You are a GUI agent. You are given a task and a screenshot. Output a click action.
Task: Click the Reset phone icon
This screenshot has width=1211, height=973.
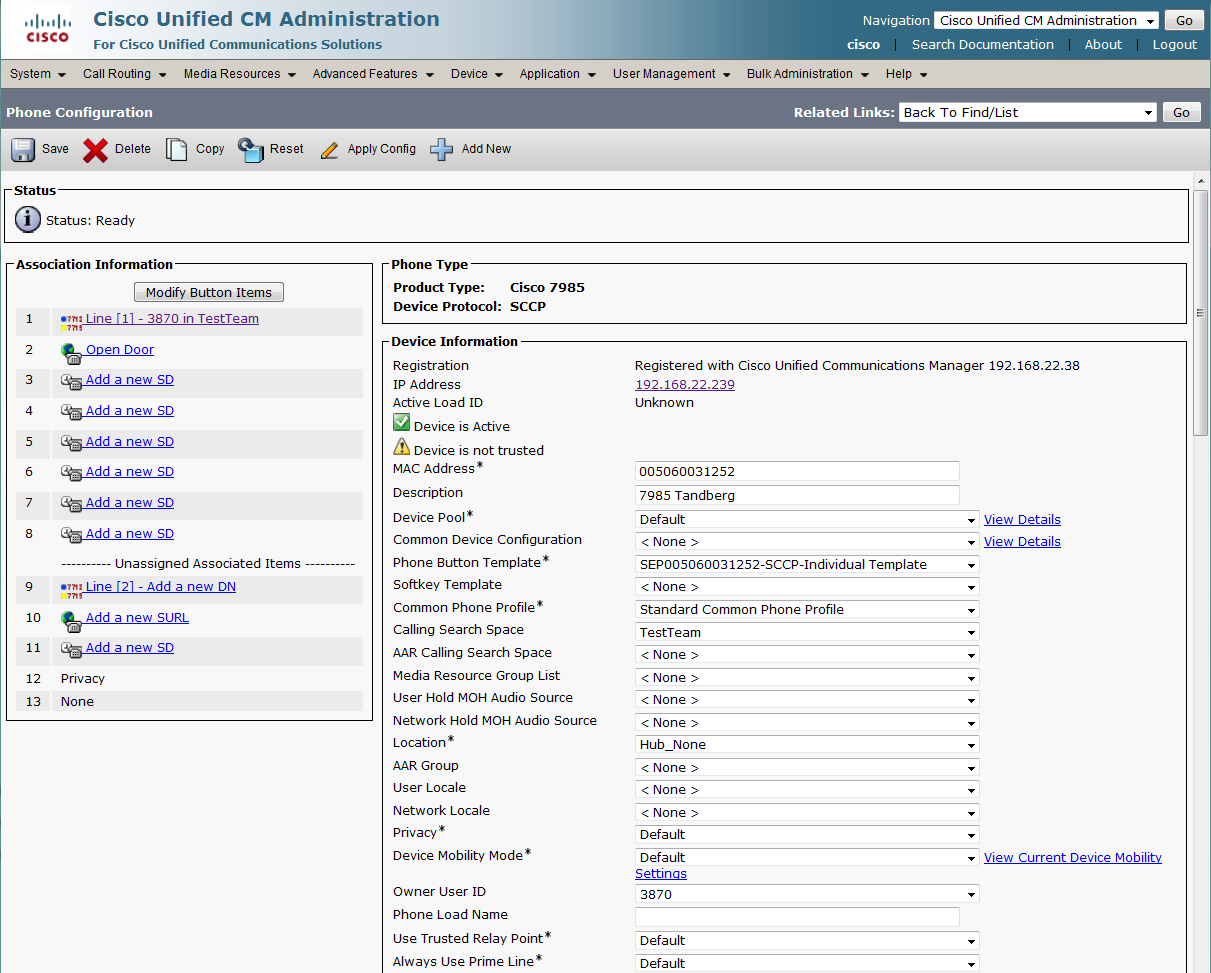(250, 149)
